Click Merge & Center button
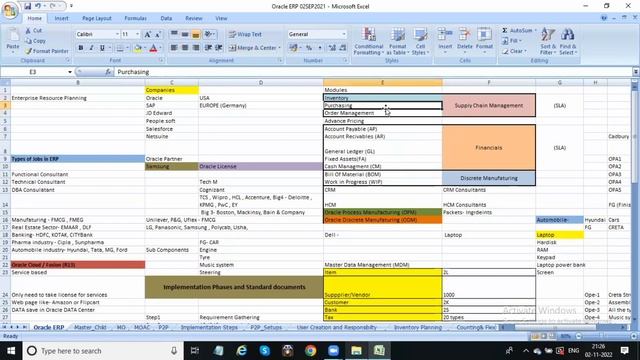This screenshot has width=640, height=360. pos(254,48)
